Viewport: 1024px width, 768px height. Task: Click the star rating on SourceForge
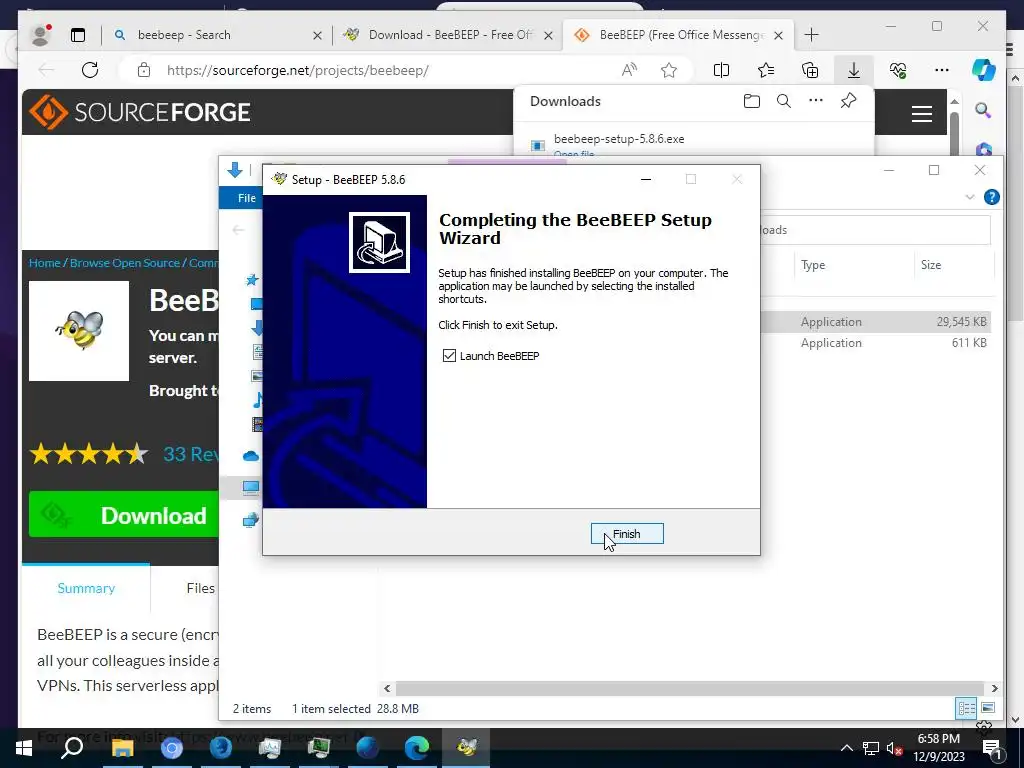click(x=89, y=454)
